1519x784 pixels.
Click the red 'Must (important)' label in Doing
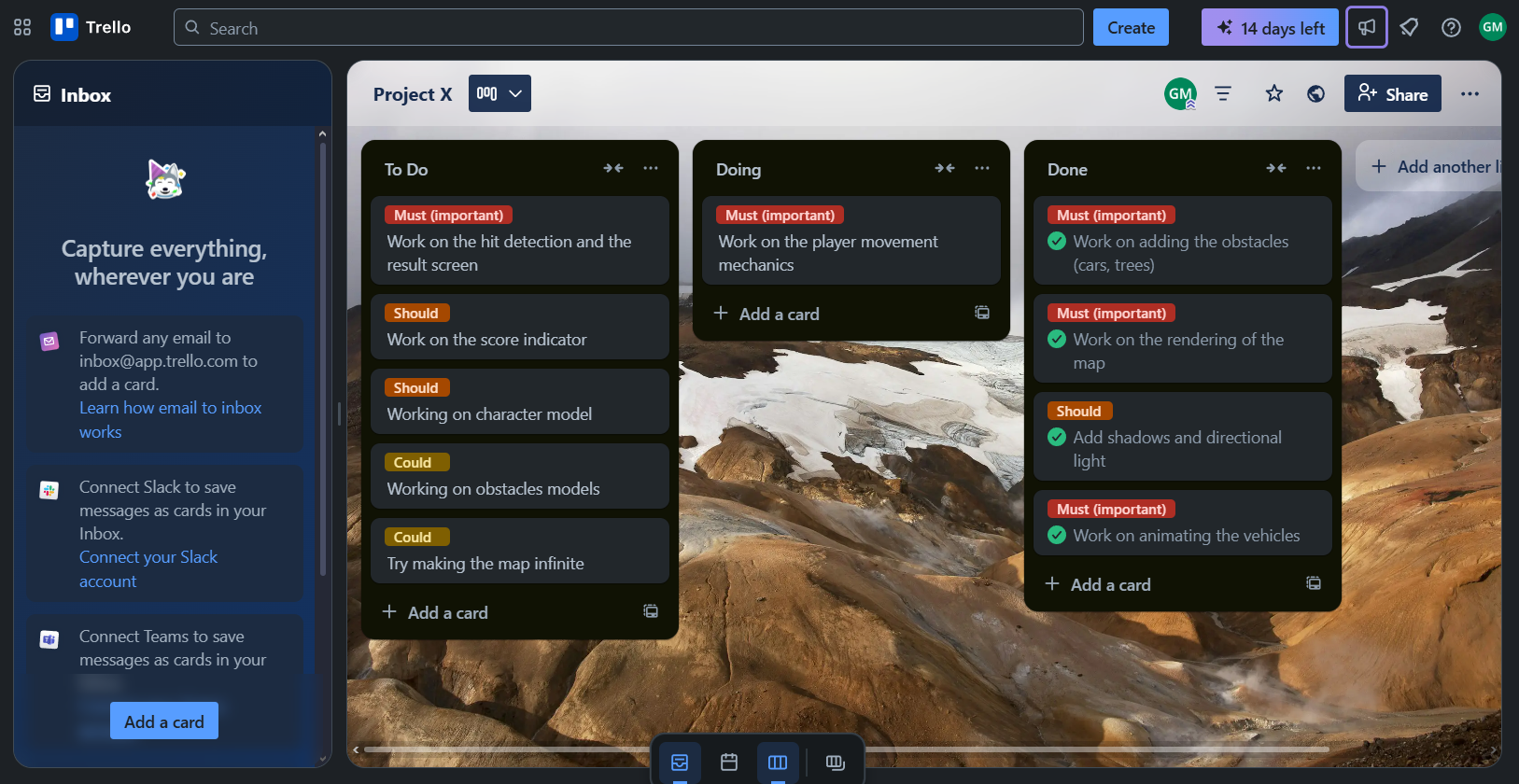click(780, 216)
